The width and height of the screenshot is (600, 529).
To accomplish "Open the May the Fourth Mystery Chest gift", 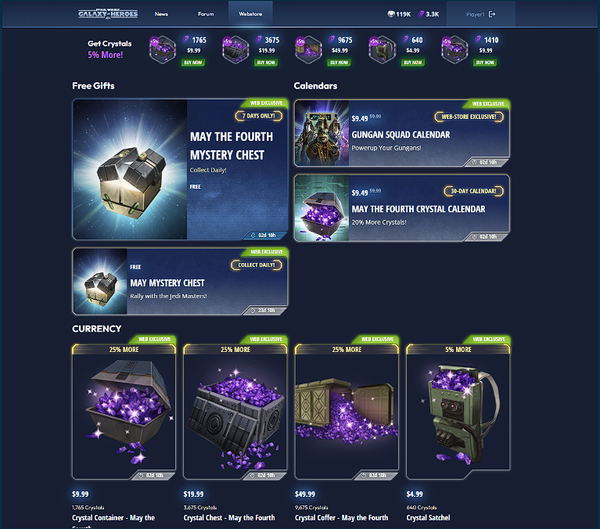I will click(x=180, y=169).
